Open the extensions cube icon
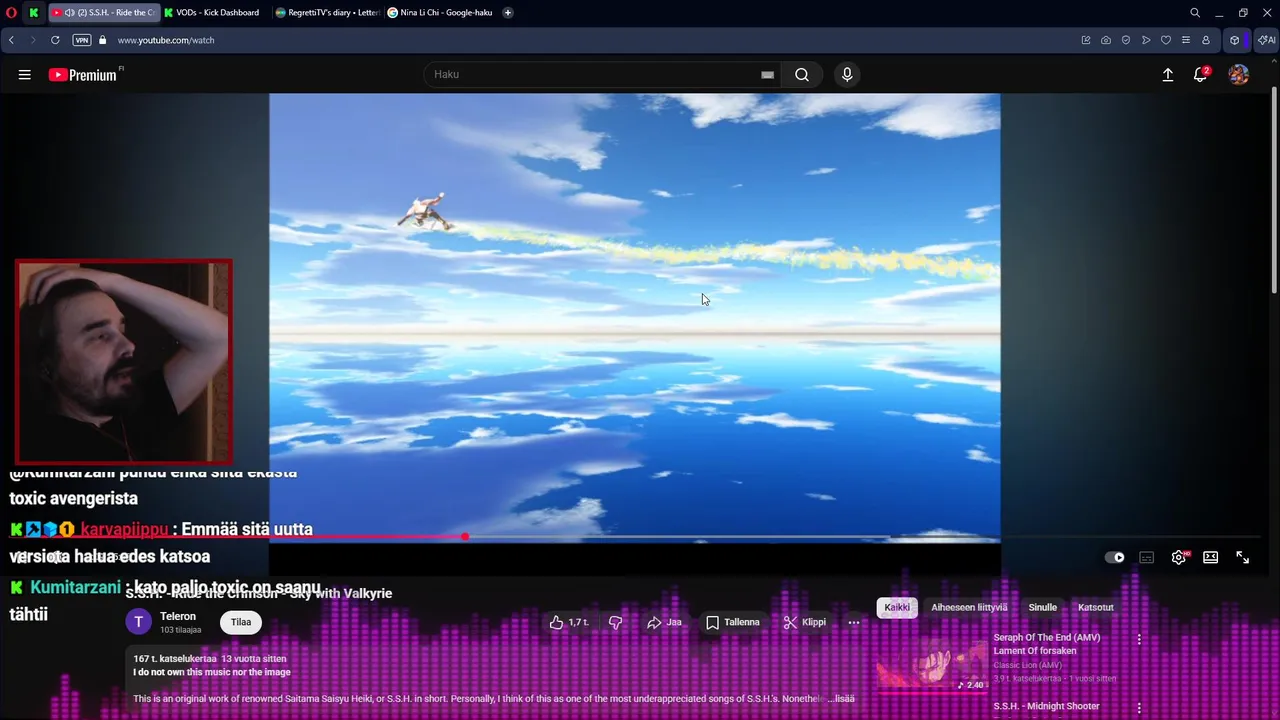1280x720 pixels. 1235,40
